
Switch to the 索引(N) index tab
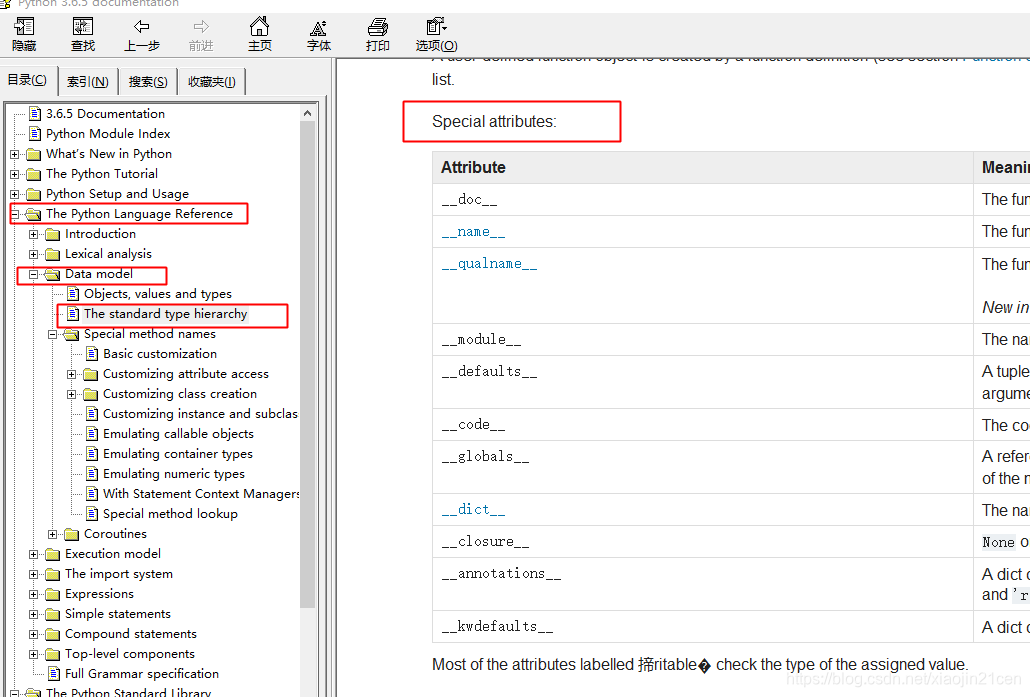point(88,81)
